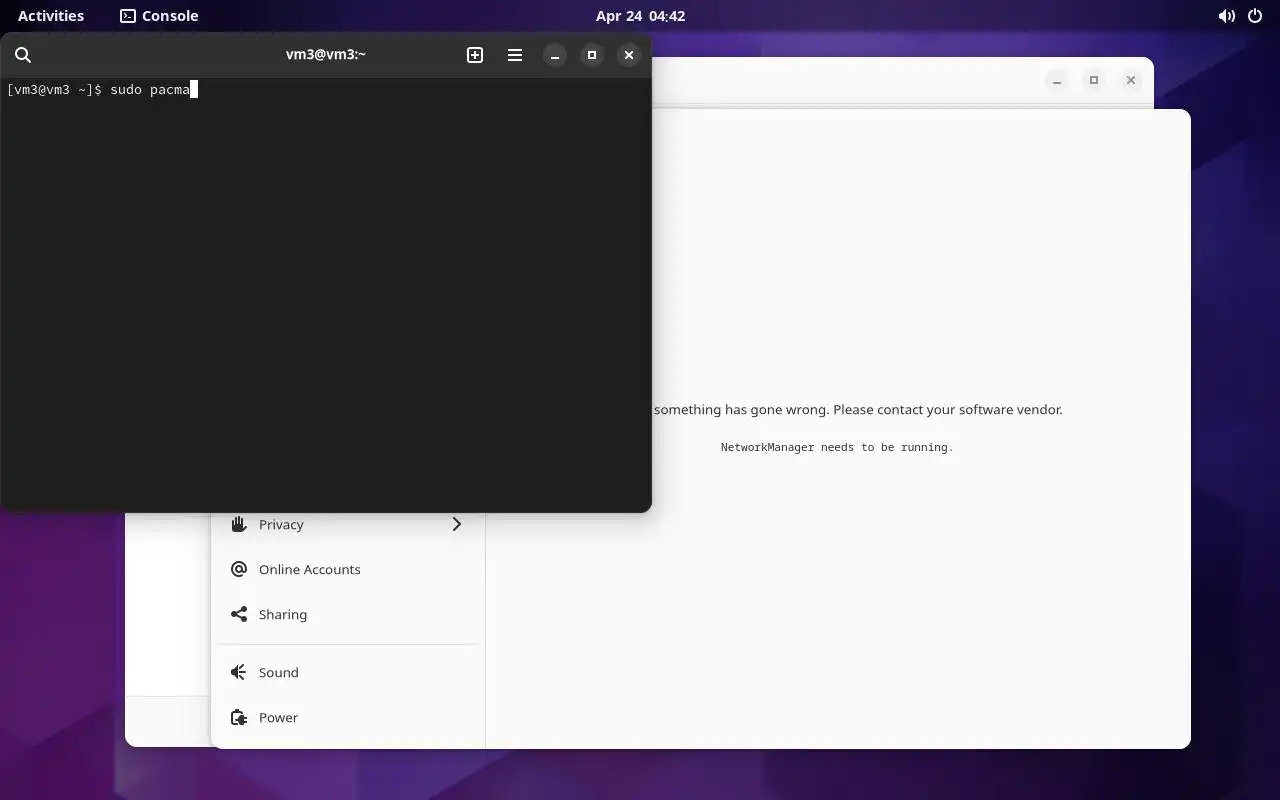This screenshot has width=1280, height=800.
Task: Open the terminal search icon
Action: pos(23,55)
